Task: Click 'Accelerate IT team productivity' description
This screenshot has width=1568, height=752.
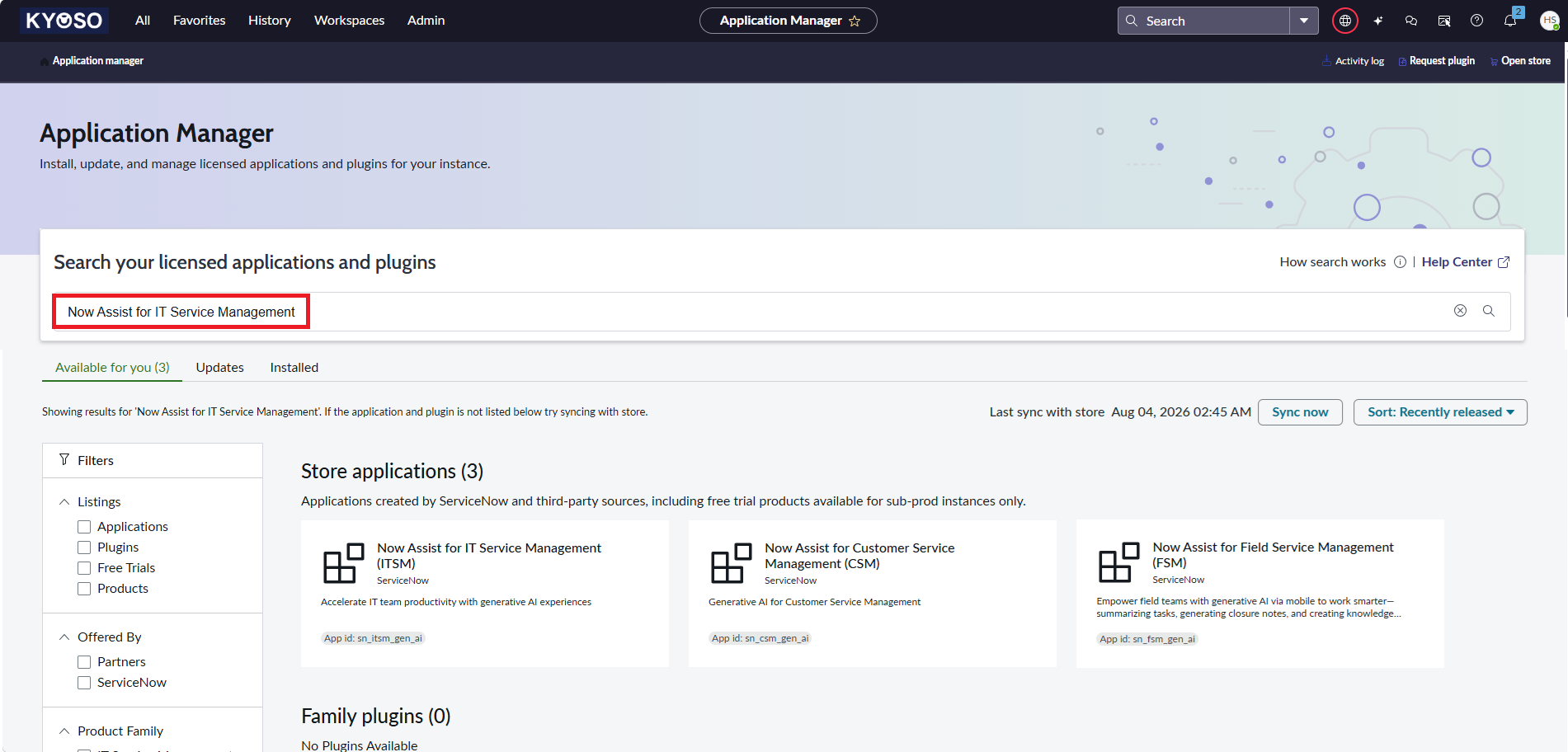Action: (x=456, y=602)
